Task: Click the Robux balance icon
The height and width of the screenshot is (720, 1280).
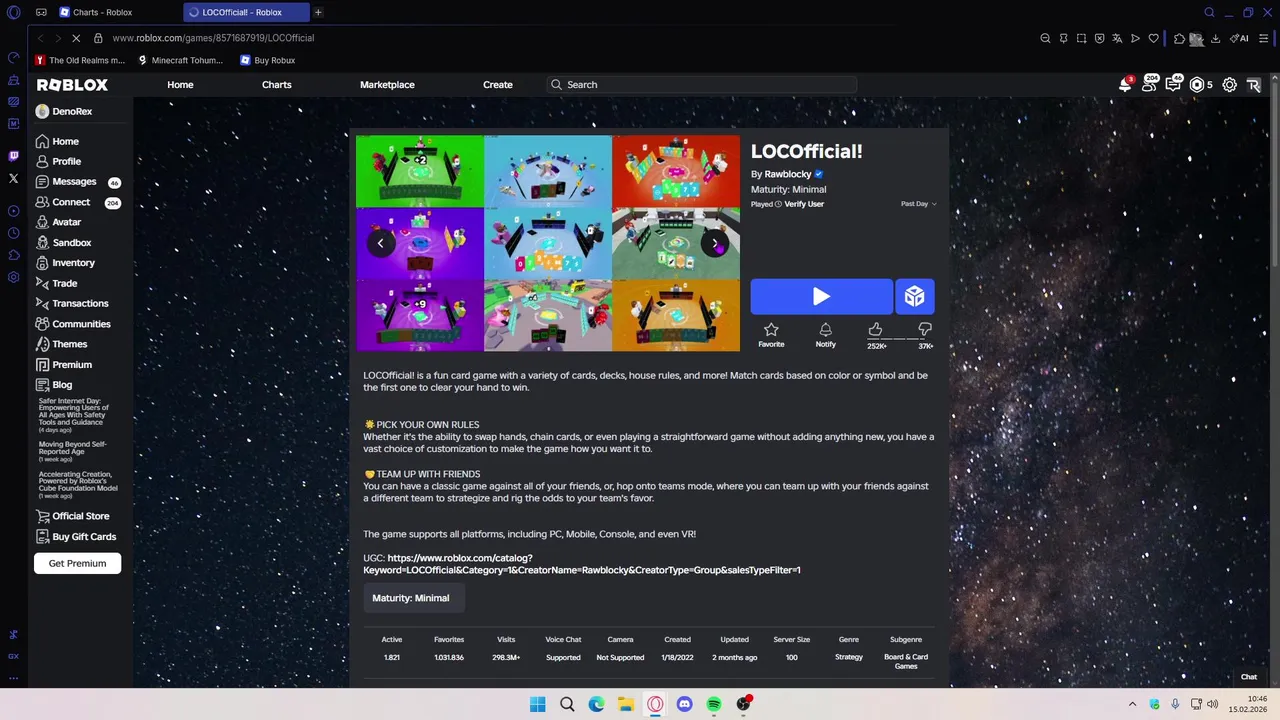Action: point(1197,85)
